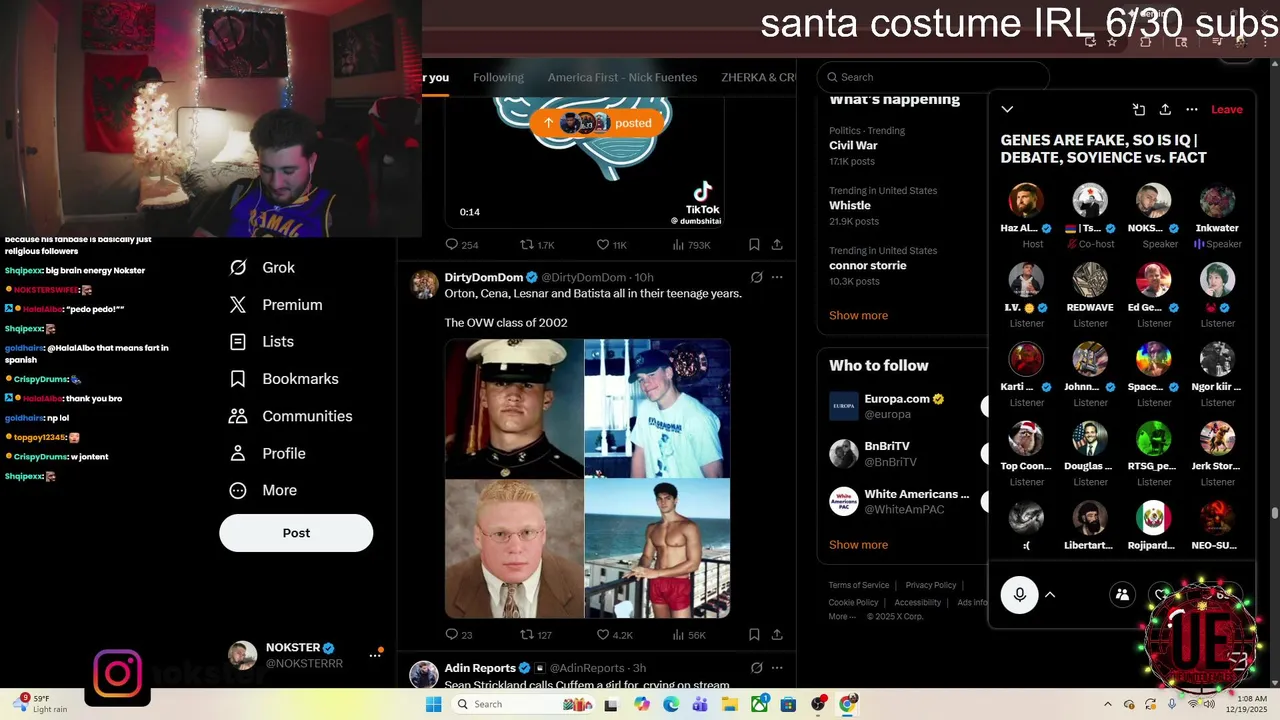The width and height of the screenshot is (1280, 720).
Task: Open White Americans PAC suggested account
Action: [x=904, y=501]
